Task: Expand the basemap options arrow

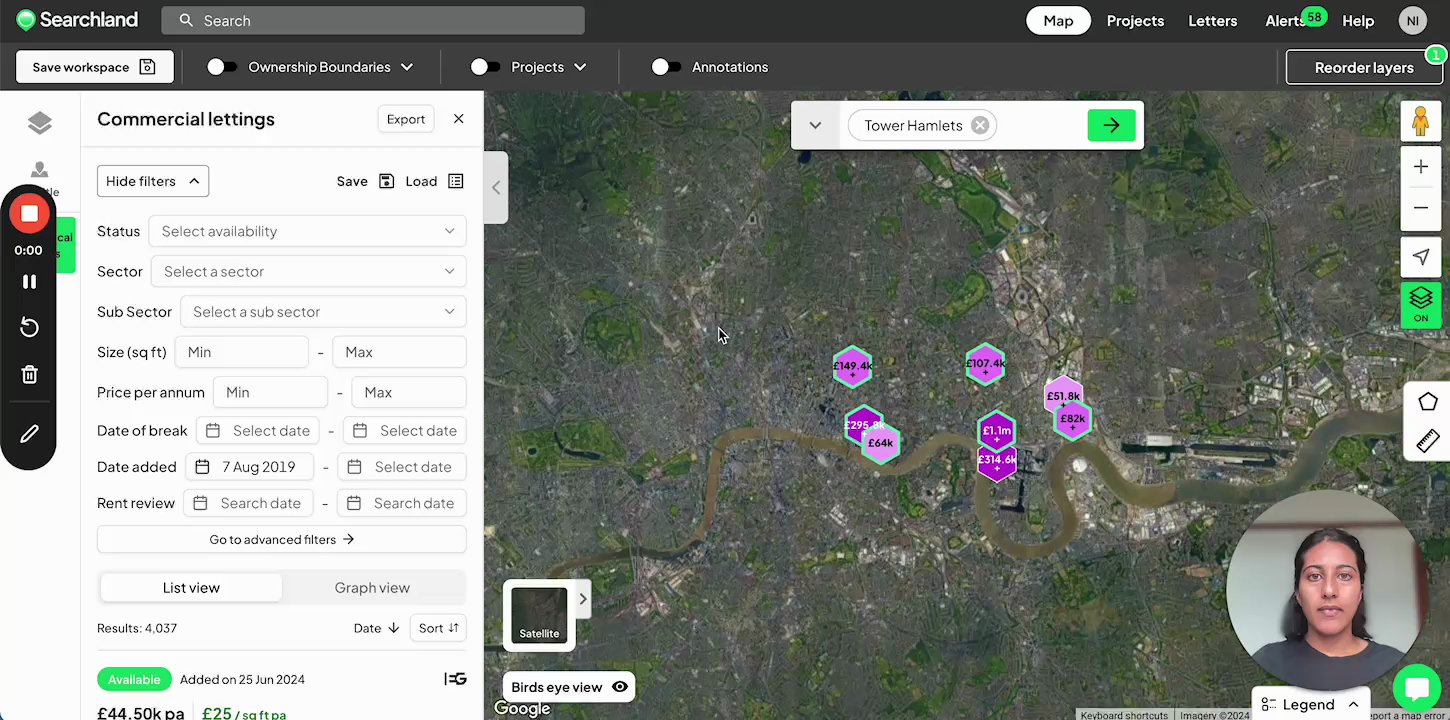Action: pyautogui.click(x=582, y=599)
